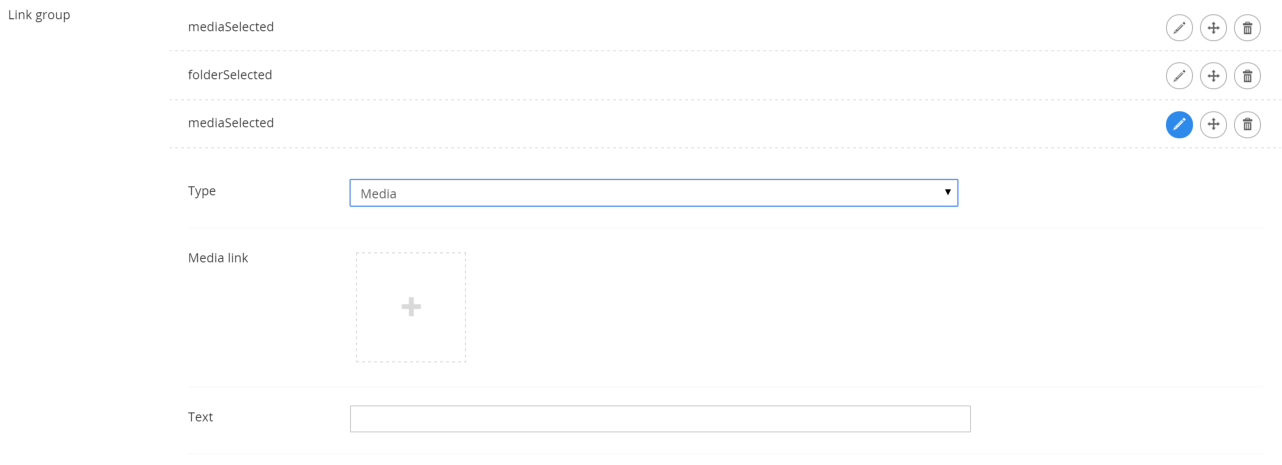
Task: Focus the Text input field
Action: click(x=660, y=419)
